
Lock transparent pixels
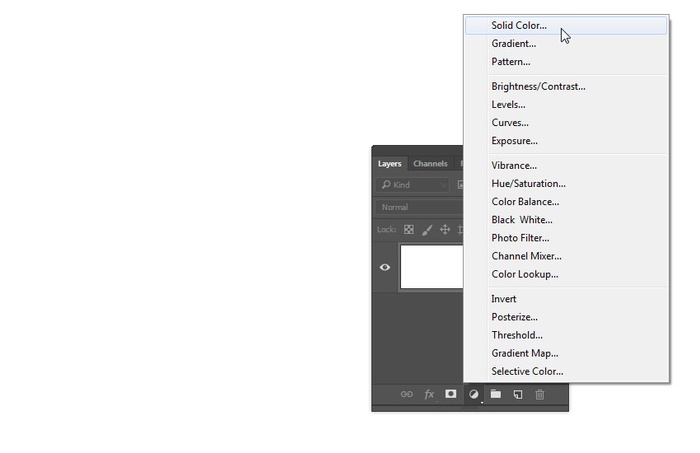409,229
